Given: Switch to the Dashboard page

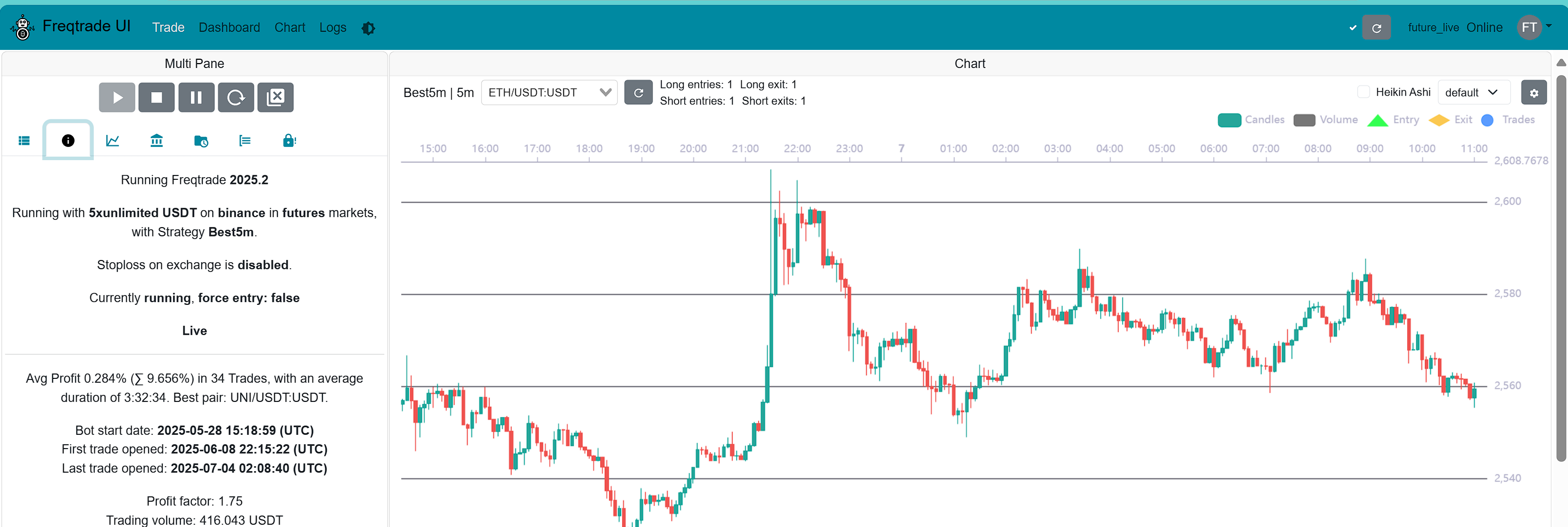Looking at the screenshot, I should point(230,27).
